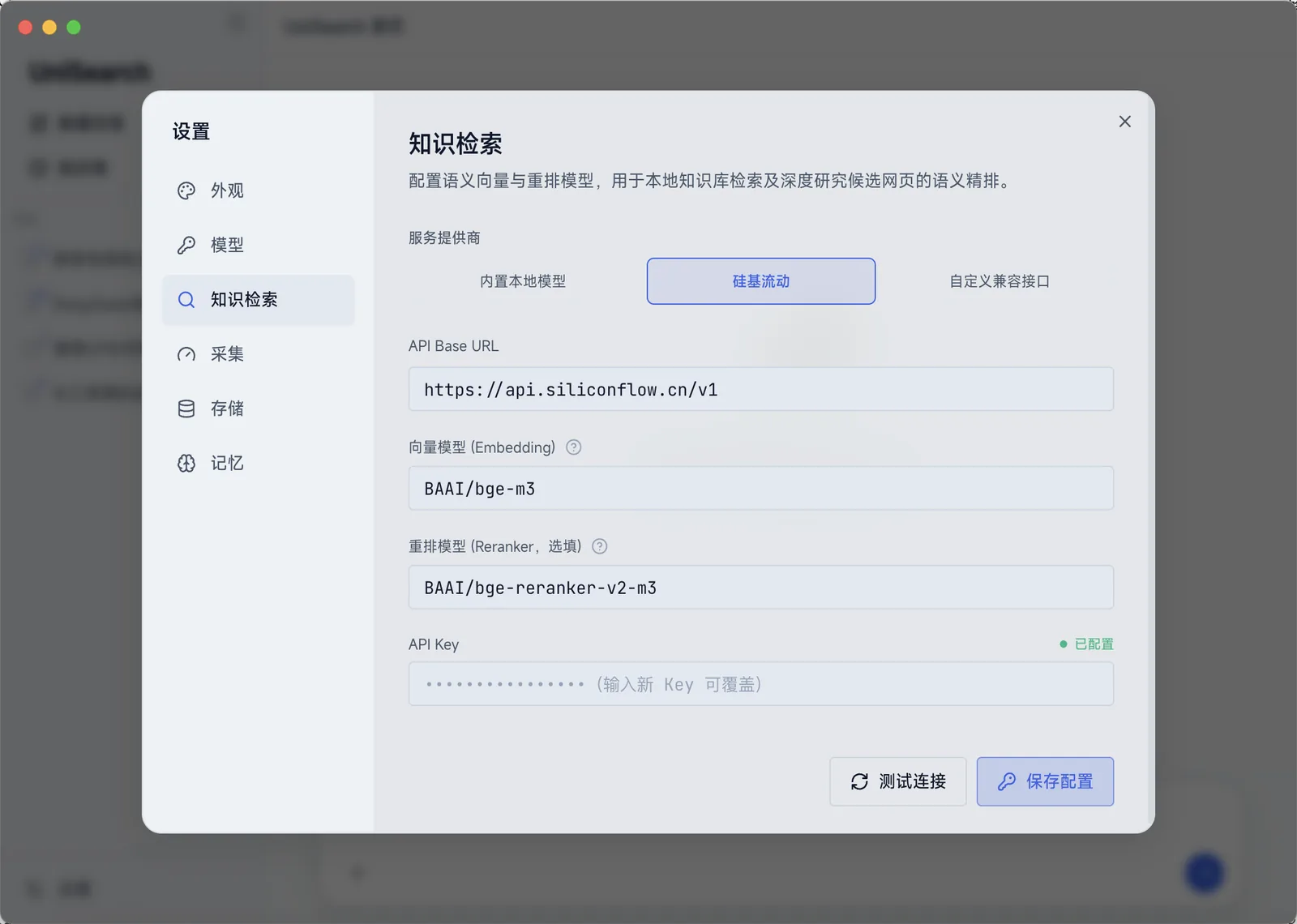Click the magnifier icon beside 知识检索
This screenshot has height=924, width=1297.
pyautogui.click(x=186, y=300)
